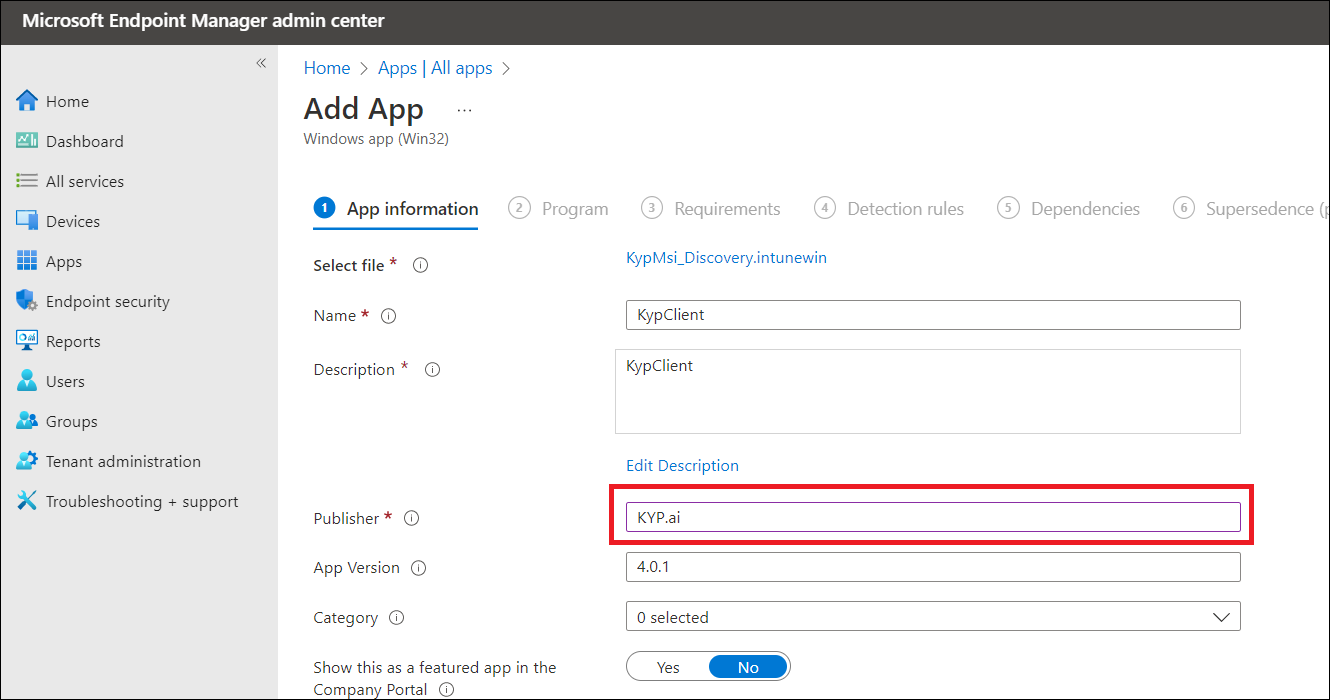Viewport: 1330px width, 700px height.
Task: Open the ellipsis menu next to Add App
Action: tap(464, 109)
